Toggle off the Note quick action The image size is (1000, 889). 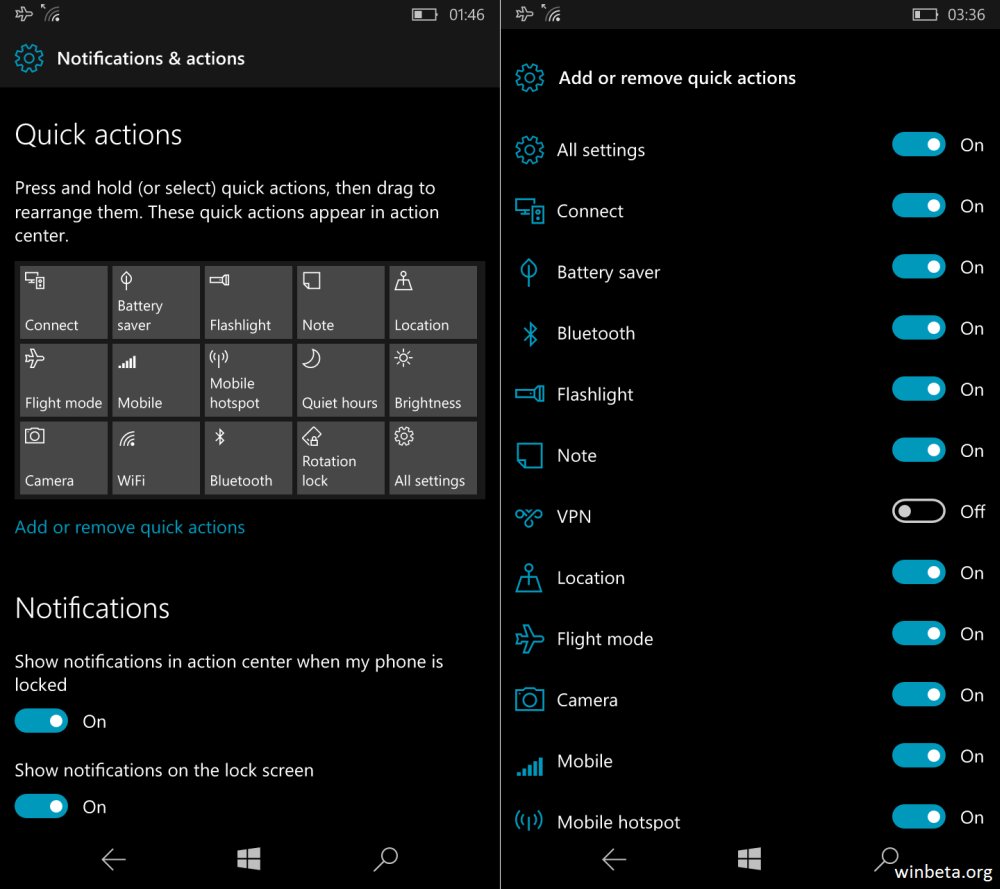(x=918, y=450)
